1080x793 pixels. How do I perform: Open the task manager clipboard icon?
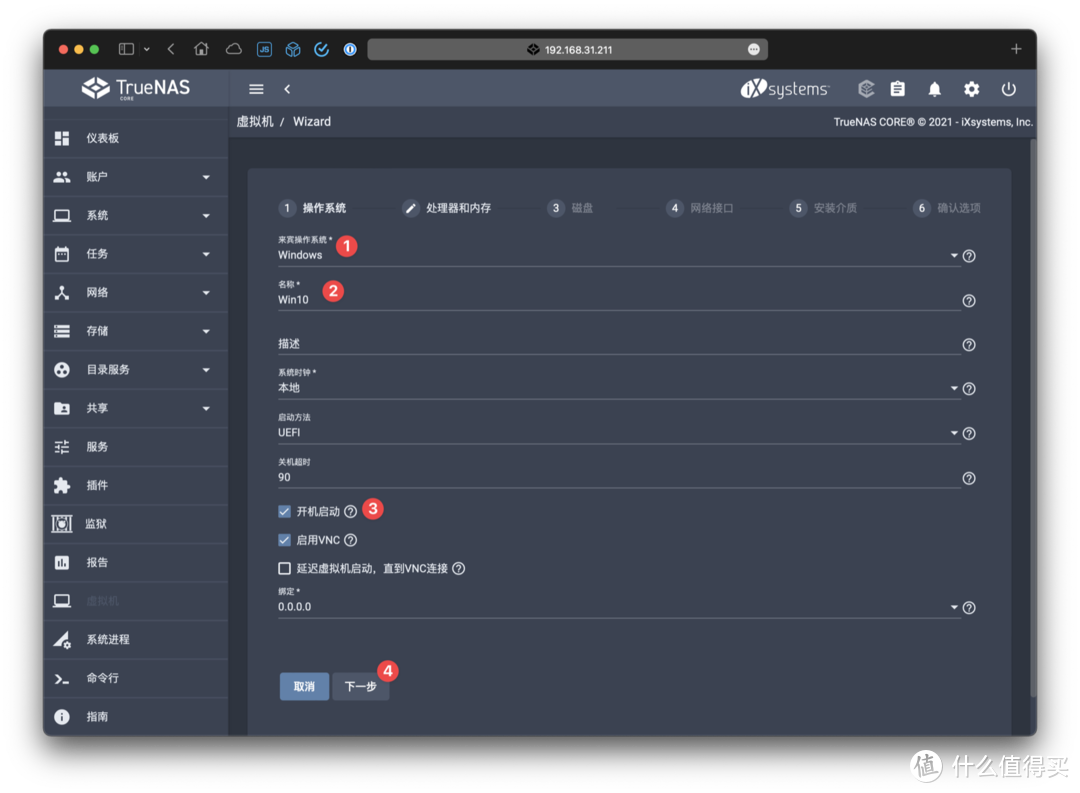897,89
